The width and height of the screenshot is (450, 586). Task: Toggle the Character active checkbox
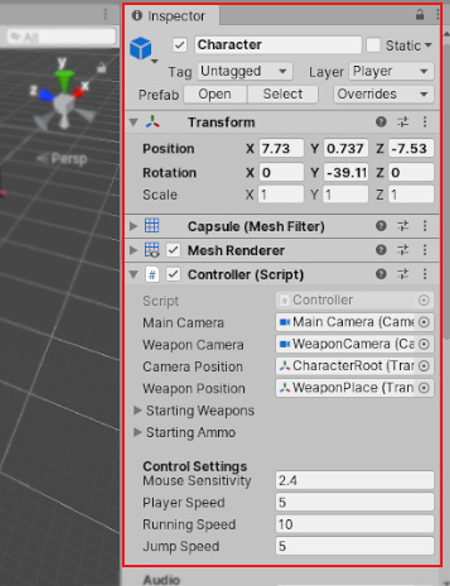click(x=180, y=45)
